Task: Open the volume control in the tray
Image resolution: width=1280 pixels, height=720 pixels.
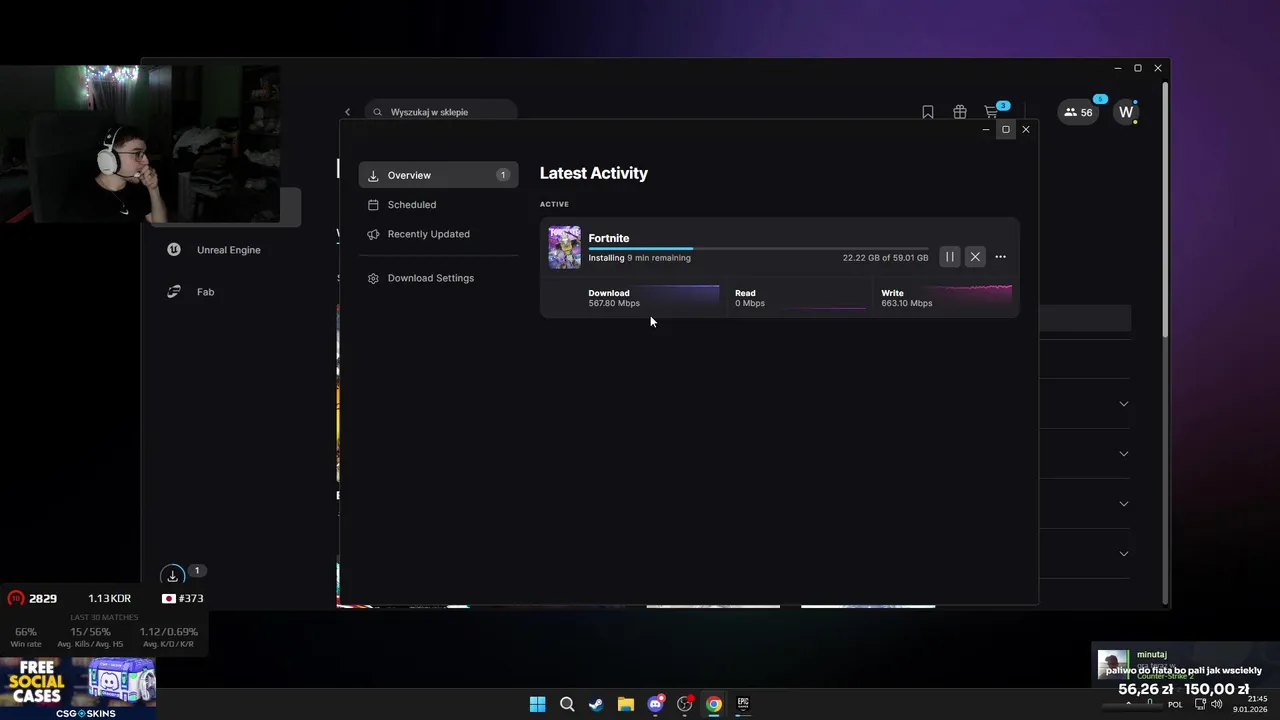Action: coord(1217,704)
